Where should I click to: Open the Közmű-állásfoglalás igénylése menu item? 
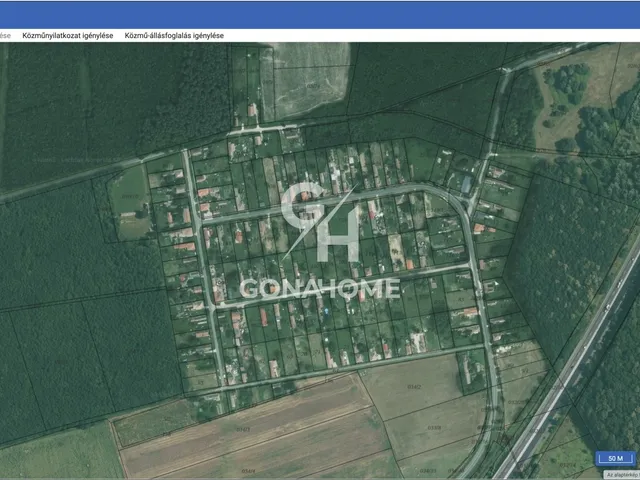(x=174, y=35)
